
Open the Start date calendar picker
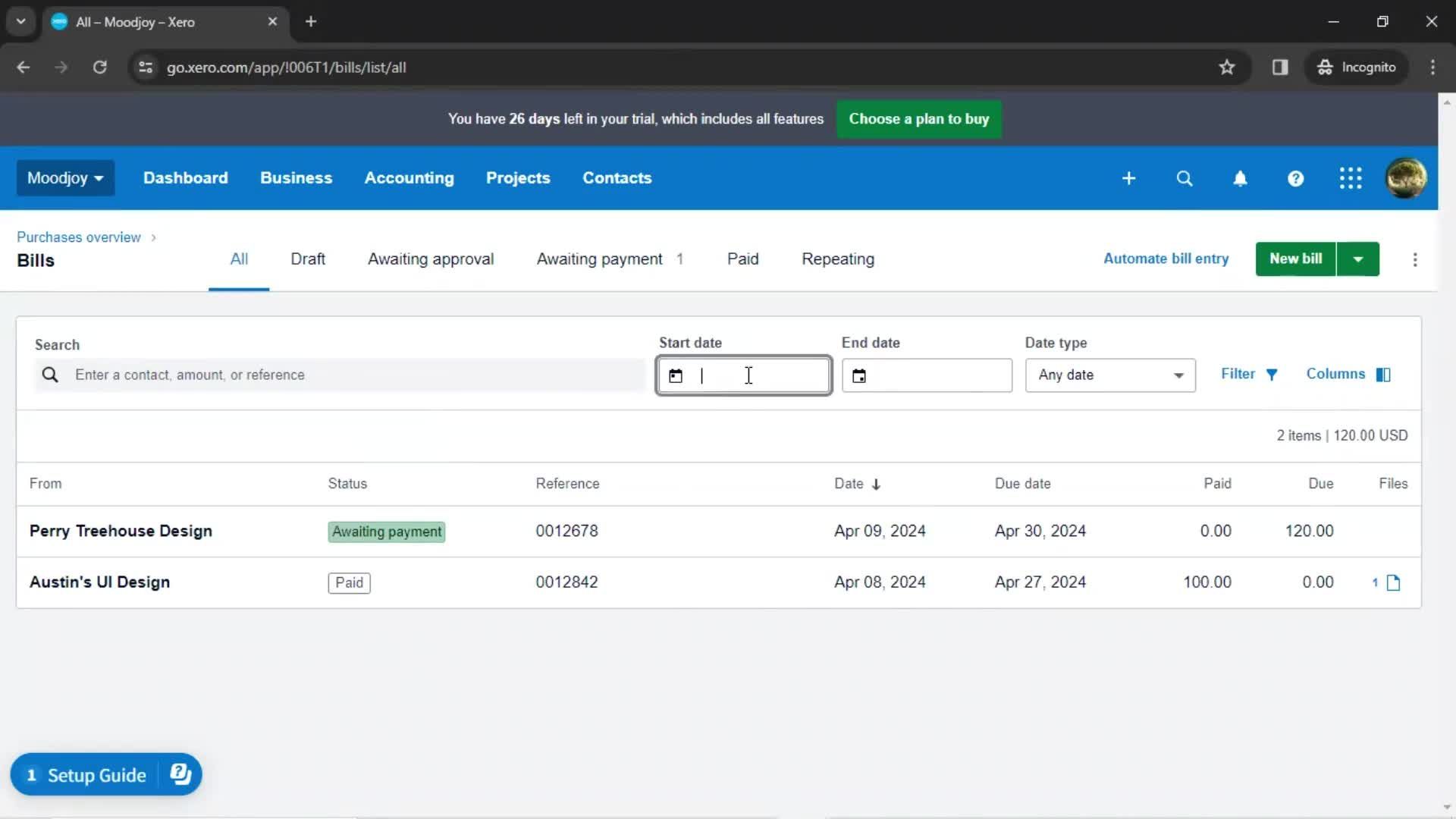tap(676, 375)
